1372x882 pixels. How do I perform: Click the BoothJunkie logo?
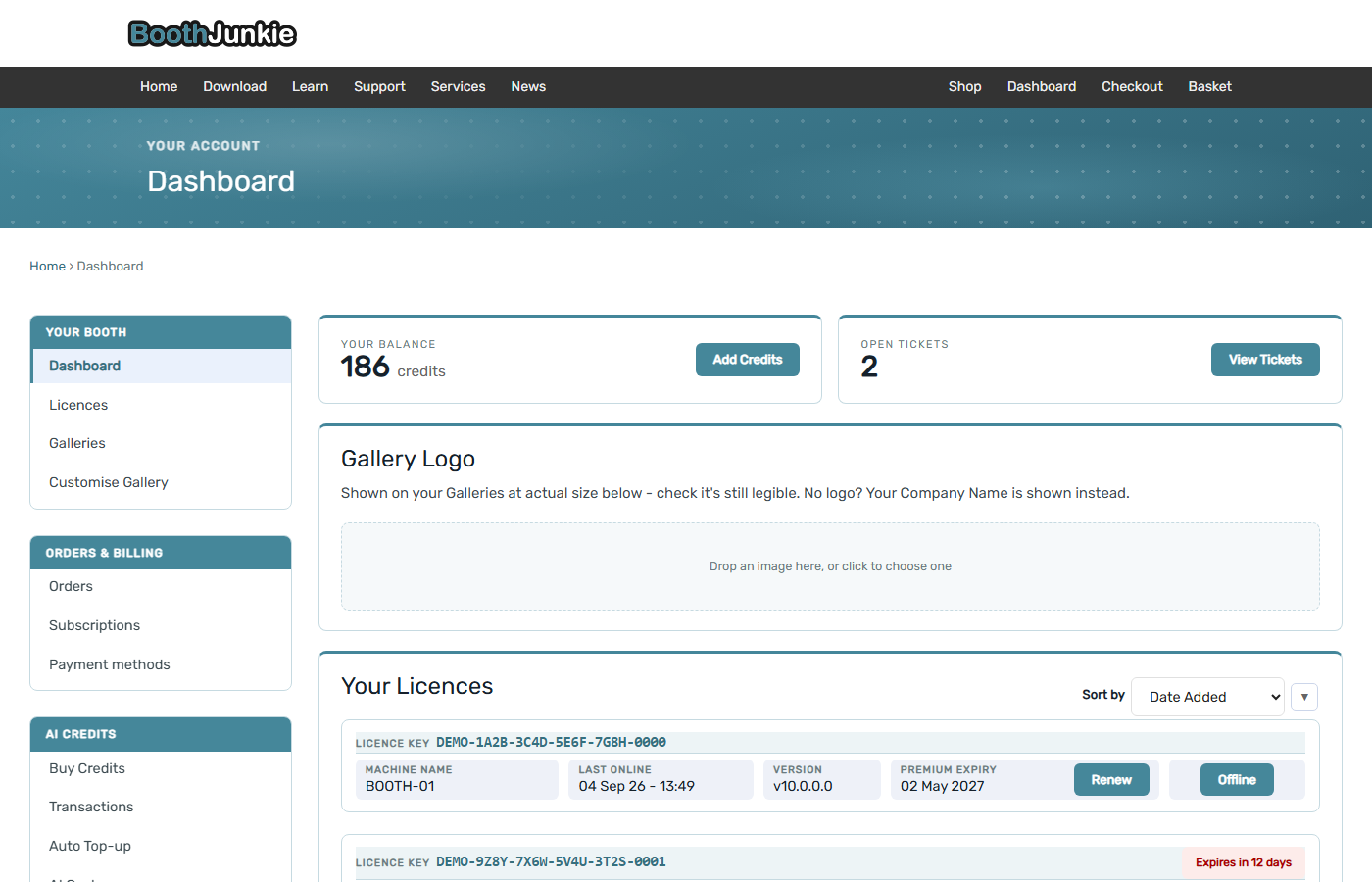point(213,33)
